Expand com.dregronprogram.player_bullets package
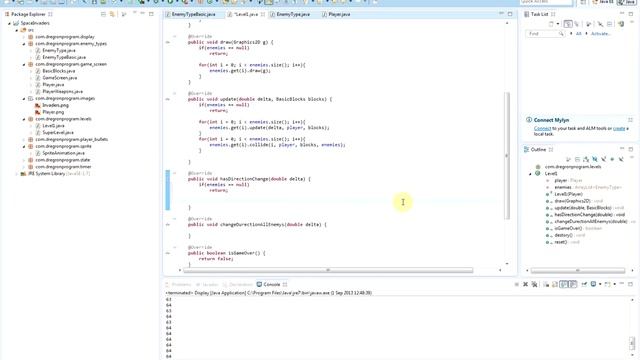This screenshot has height=360, width=640. (24, 140)
